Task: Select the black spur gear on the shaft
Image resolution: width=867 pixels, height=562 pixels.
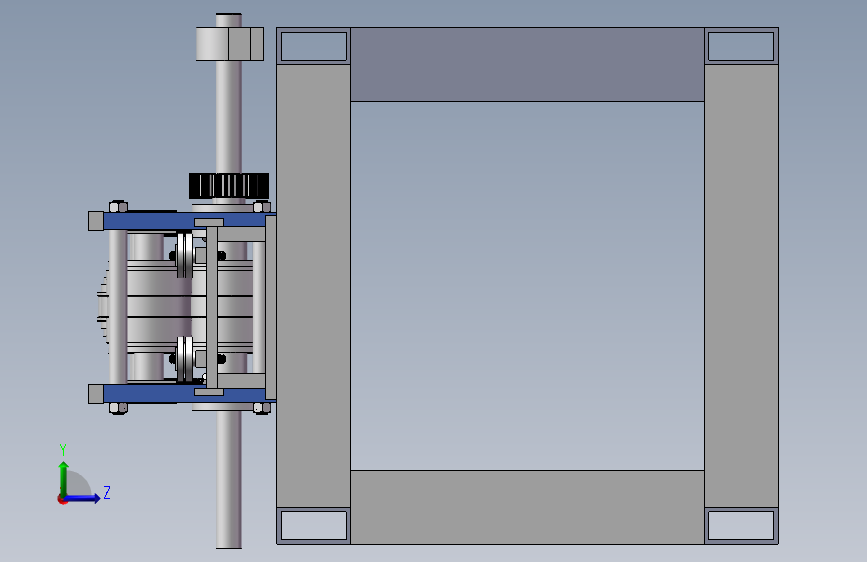Action: click(229, 186)
